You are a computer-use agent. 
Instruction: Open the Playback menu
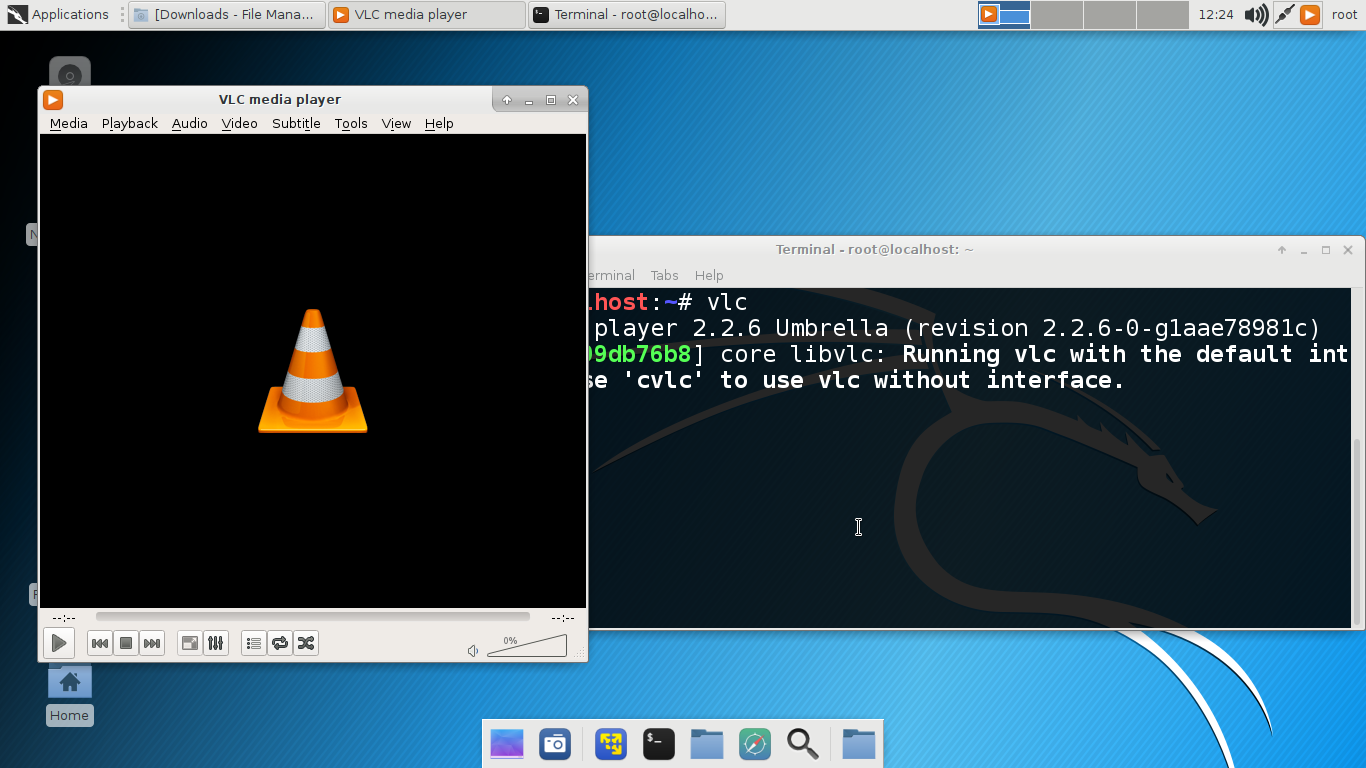tap(129, 123)
